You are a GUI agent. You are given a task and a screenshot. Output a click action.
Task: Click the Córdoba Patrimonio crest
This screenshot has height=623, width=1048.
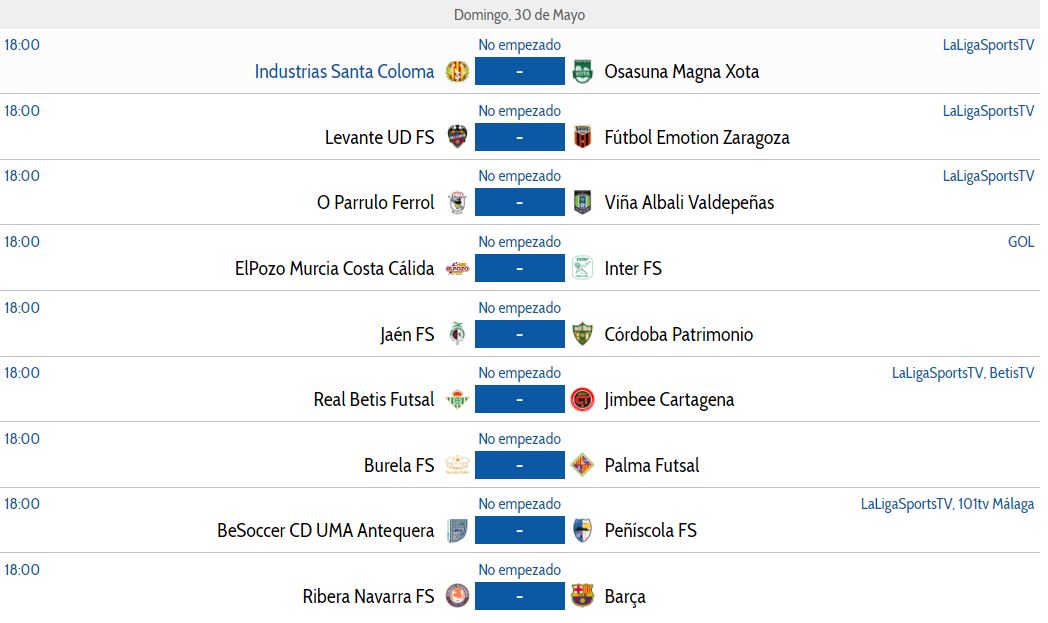click(x=582, y=334)
